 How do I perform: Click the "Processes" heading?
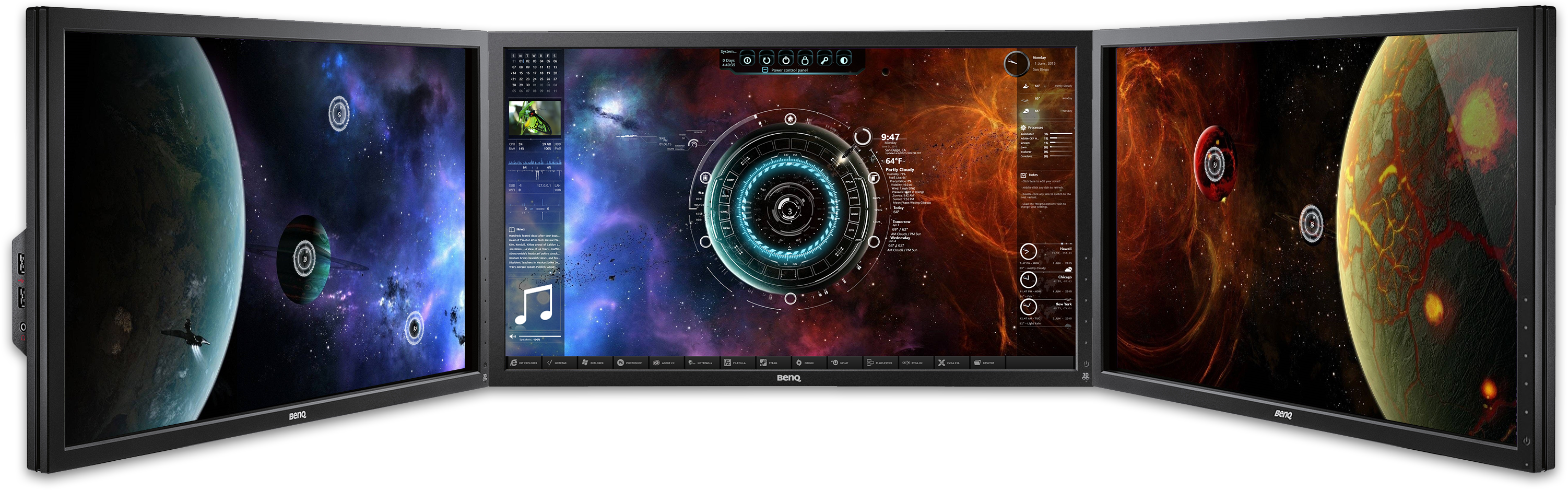tap(1035, 127)
